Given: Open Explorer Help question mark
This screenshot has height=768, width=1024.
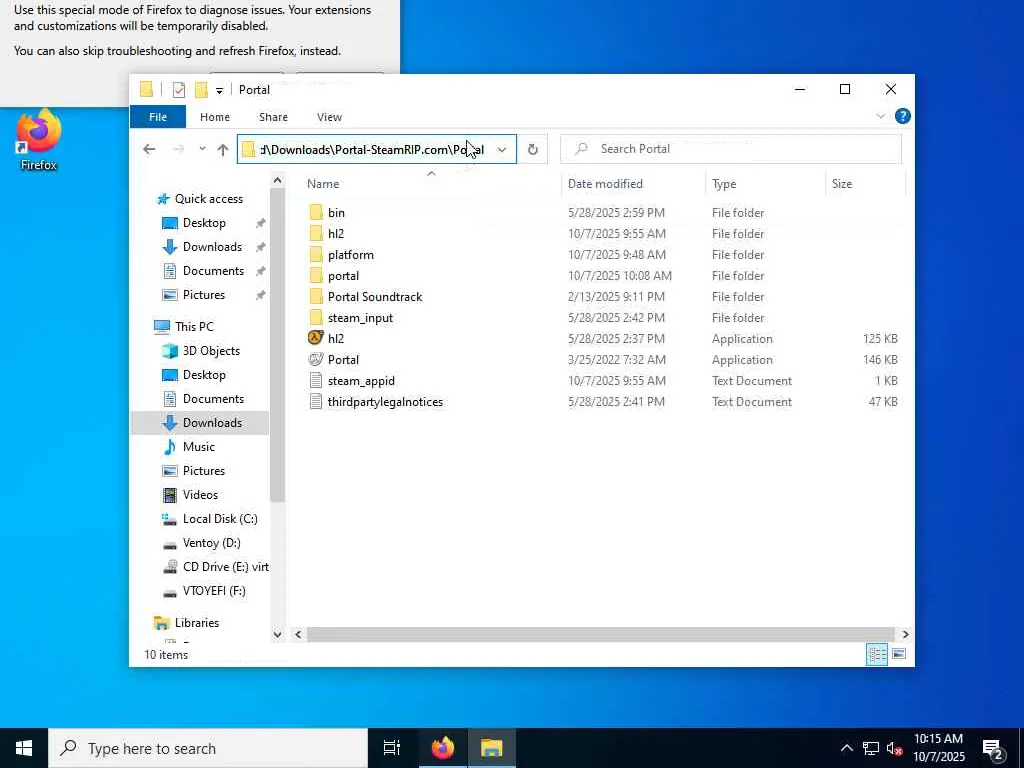Looking at the screenshot, I should pyautogui.click(x=903, y=116).
